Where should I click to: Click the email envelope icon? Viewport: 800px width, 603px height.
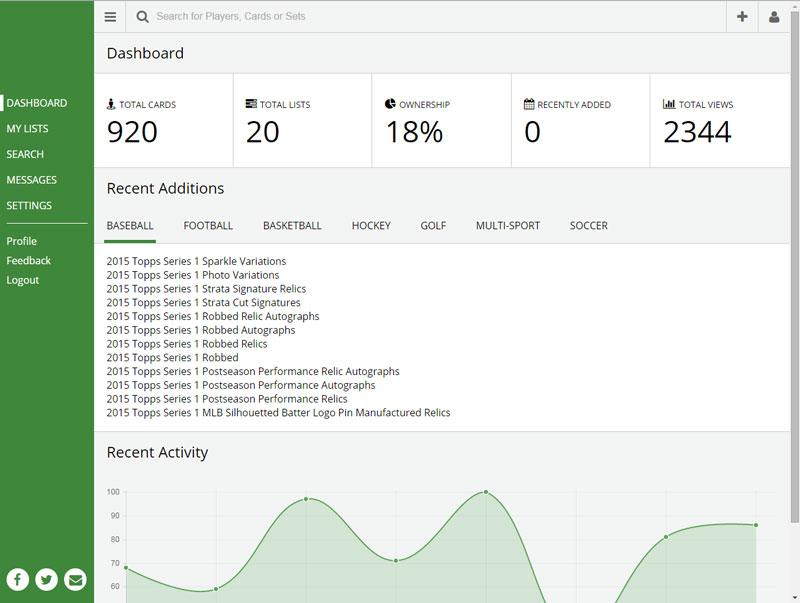(75, 580)
